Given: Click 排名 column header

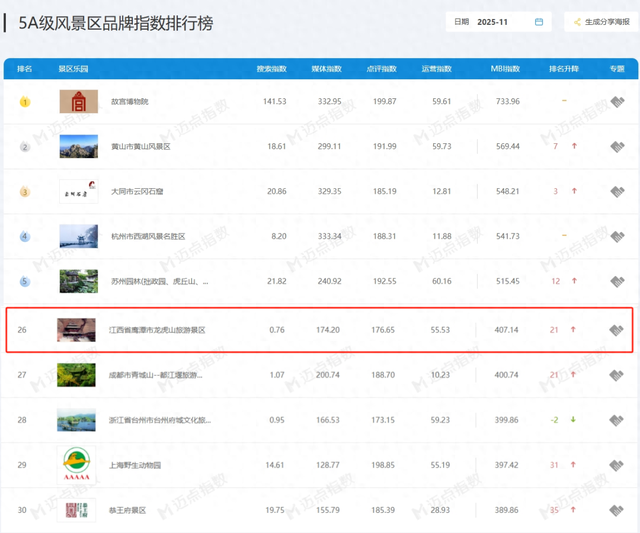Looking at the screenshot, I should click(x=24, y=69).
